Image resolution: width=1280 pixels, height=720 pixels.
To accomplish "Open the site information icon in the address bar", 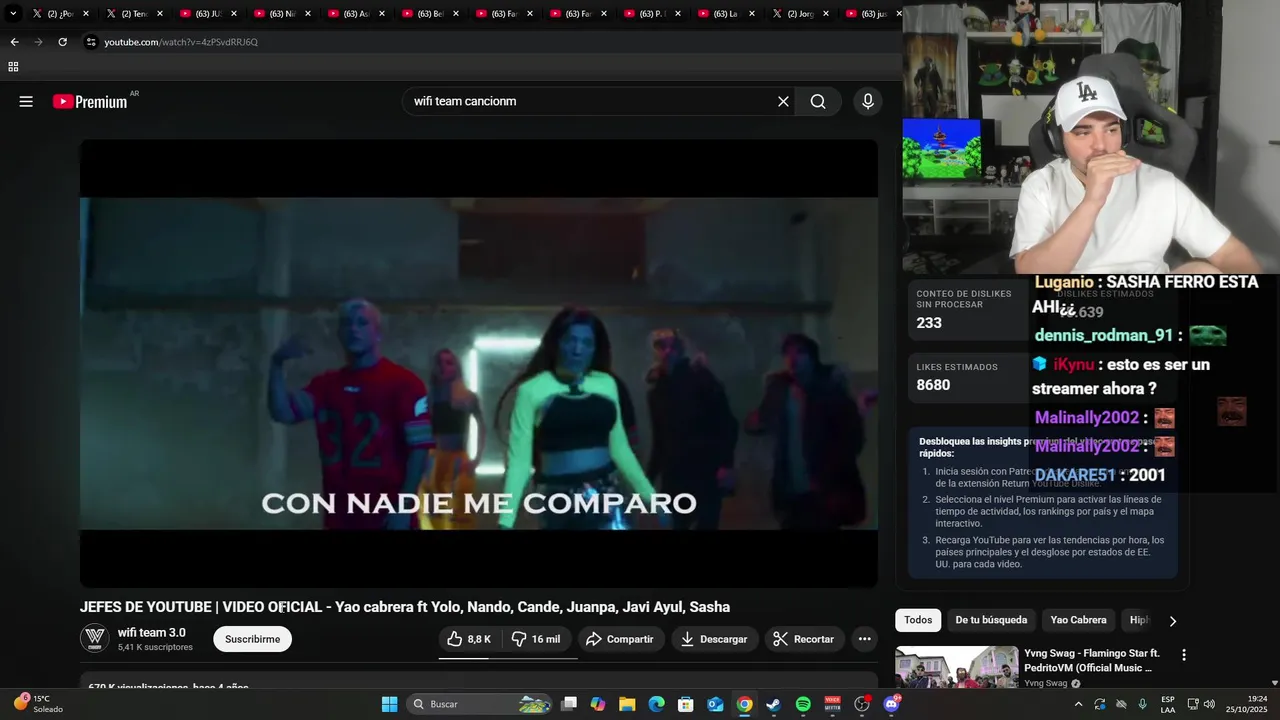I will (91, 42).
